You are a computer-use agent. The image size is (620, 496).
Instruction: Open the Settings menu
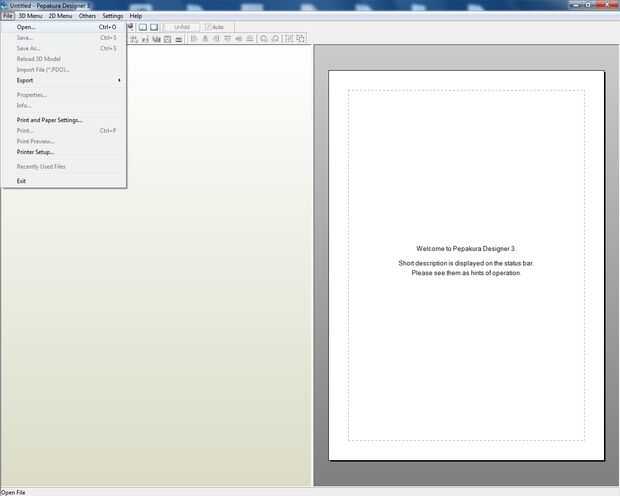[113, 16]
